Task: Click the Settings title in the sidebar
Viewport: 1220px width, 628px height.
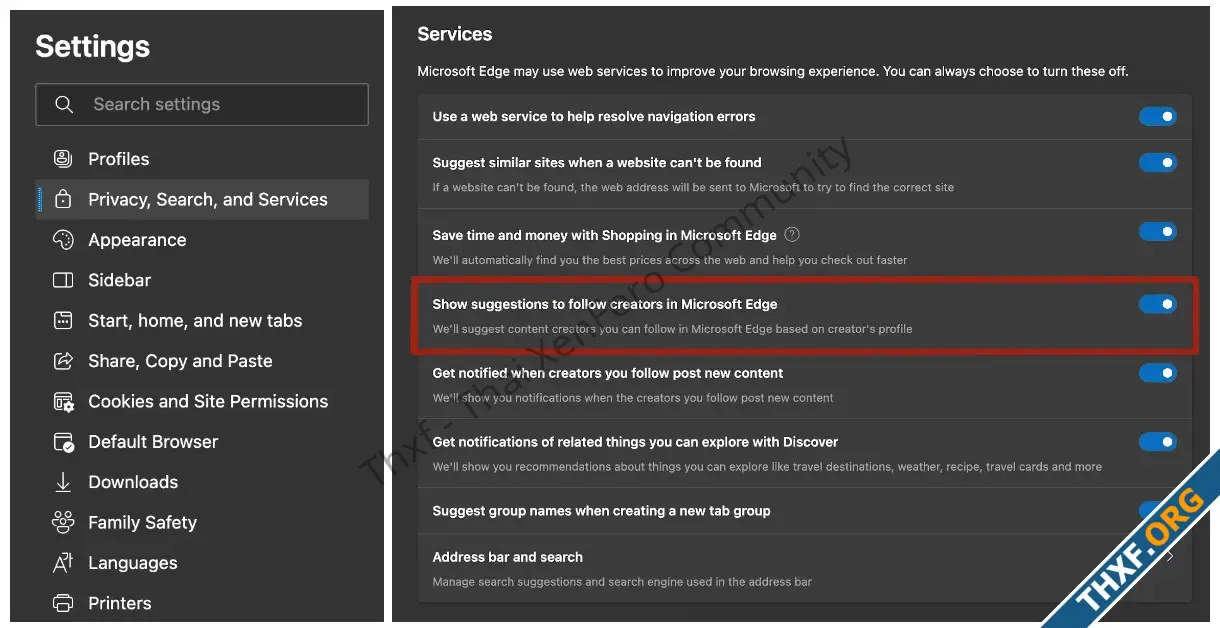Action: (93, 46)
